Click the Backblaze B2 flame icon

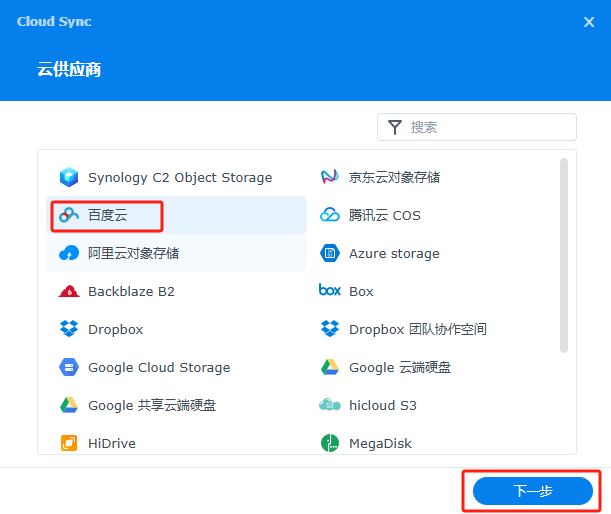[69, 291]
